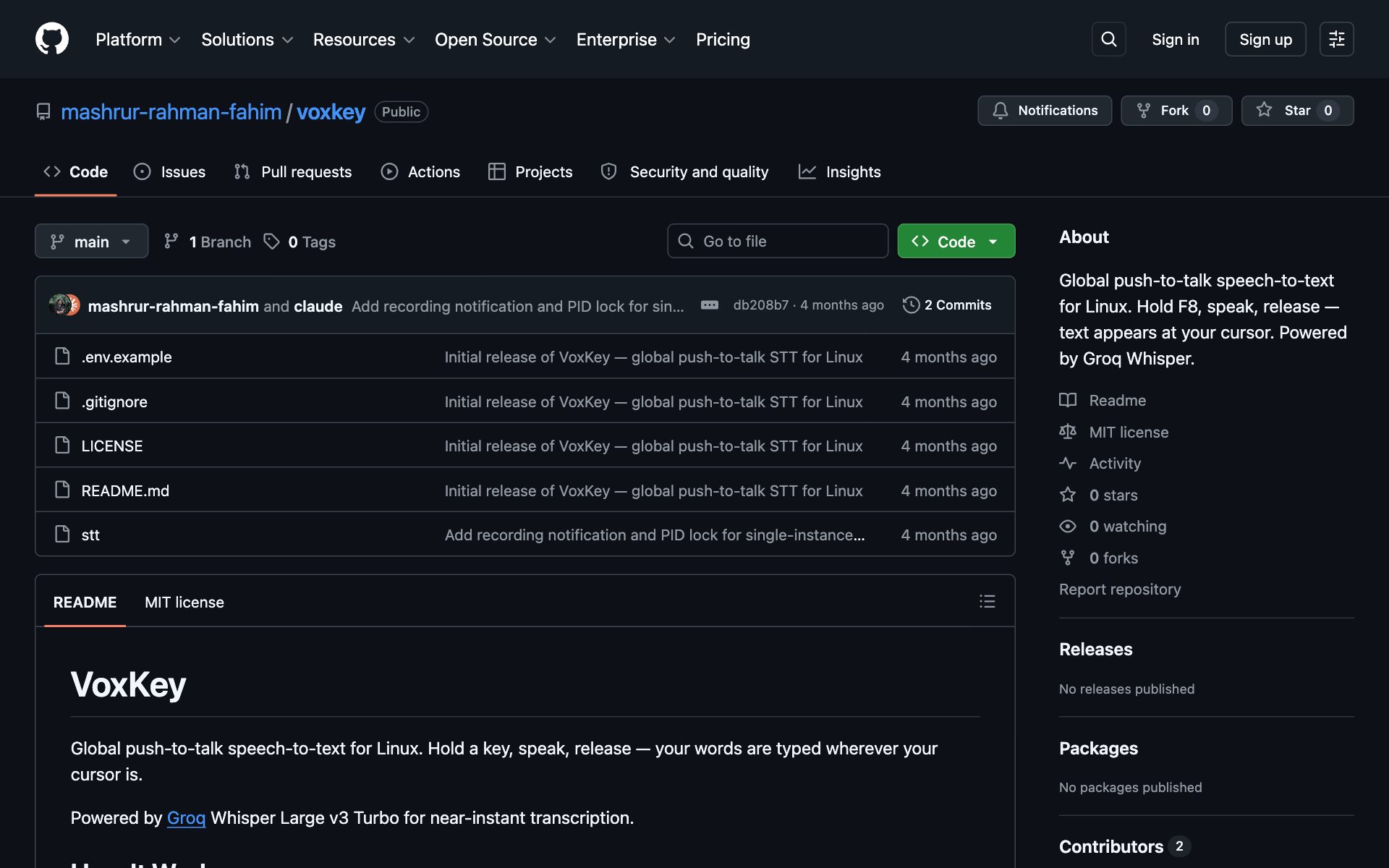Open the Groq link in README
Viewport: 1389px width, 868px height.
tap(186, 817)
